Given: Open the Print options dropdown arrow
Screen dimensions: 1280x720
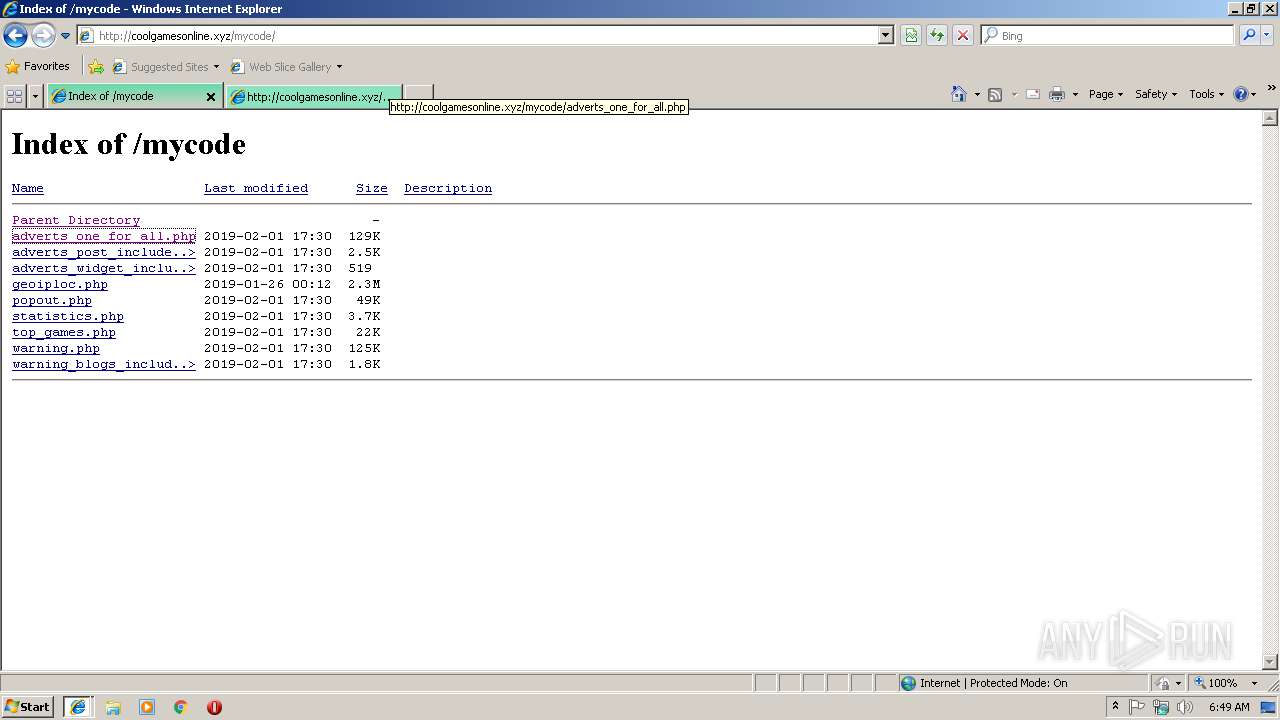Looking at the screenshot, I should pyautogui.click(x=1075, y=94).
